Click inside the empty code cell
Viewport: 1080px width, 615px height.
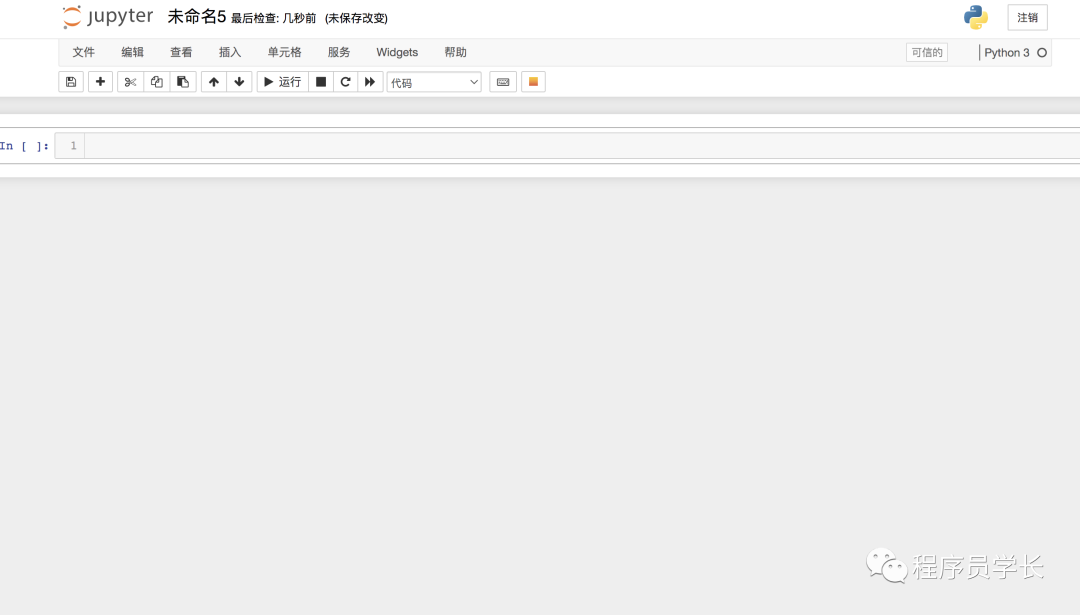(582, 146)
